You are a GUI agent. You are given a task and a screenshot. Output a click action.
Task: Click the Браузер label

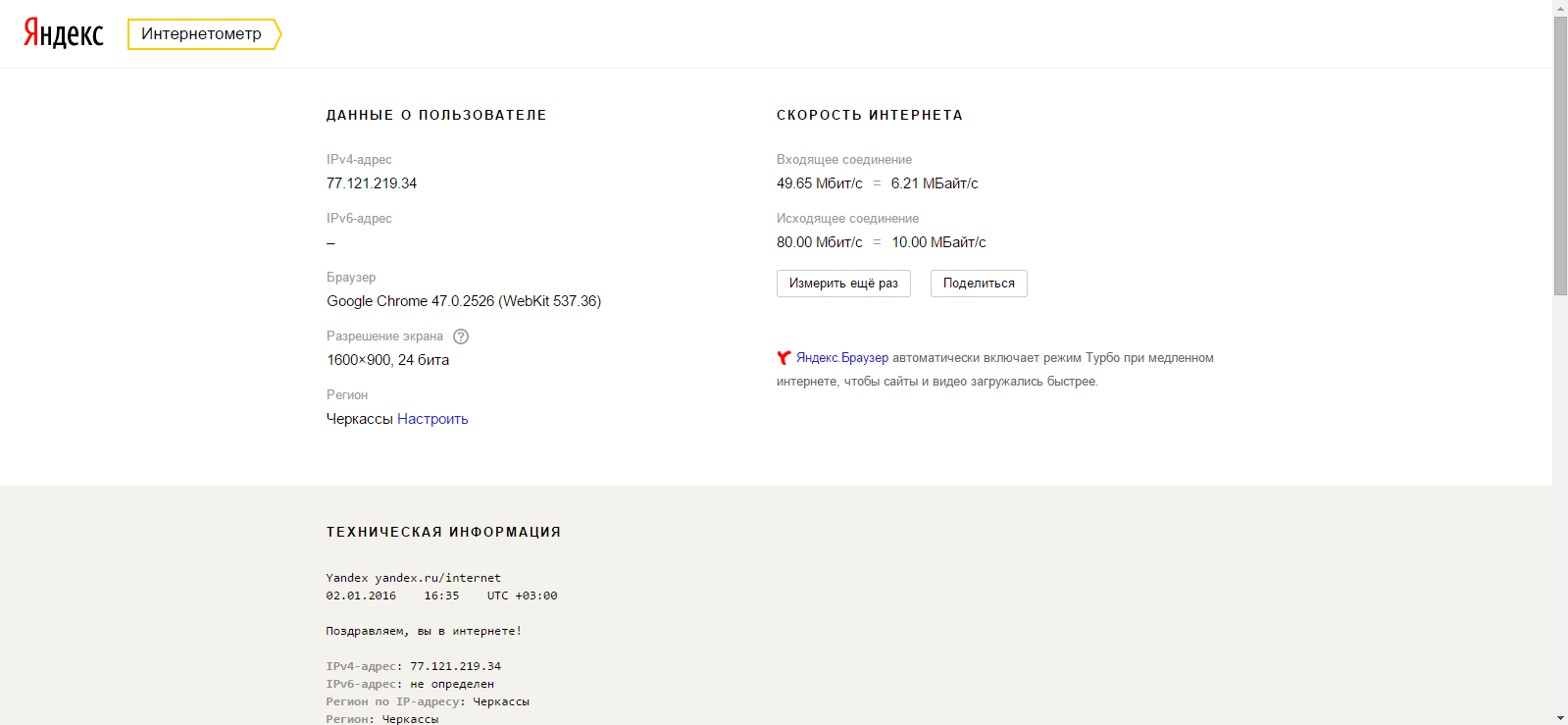tap(351, 278)
